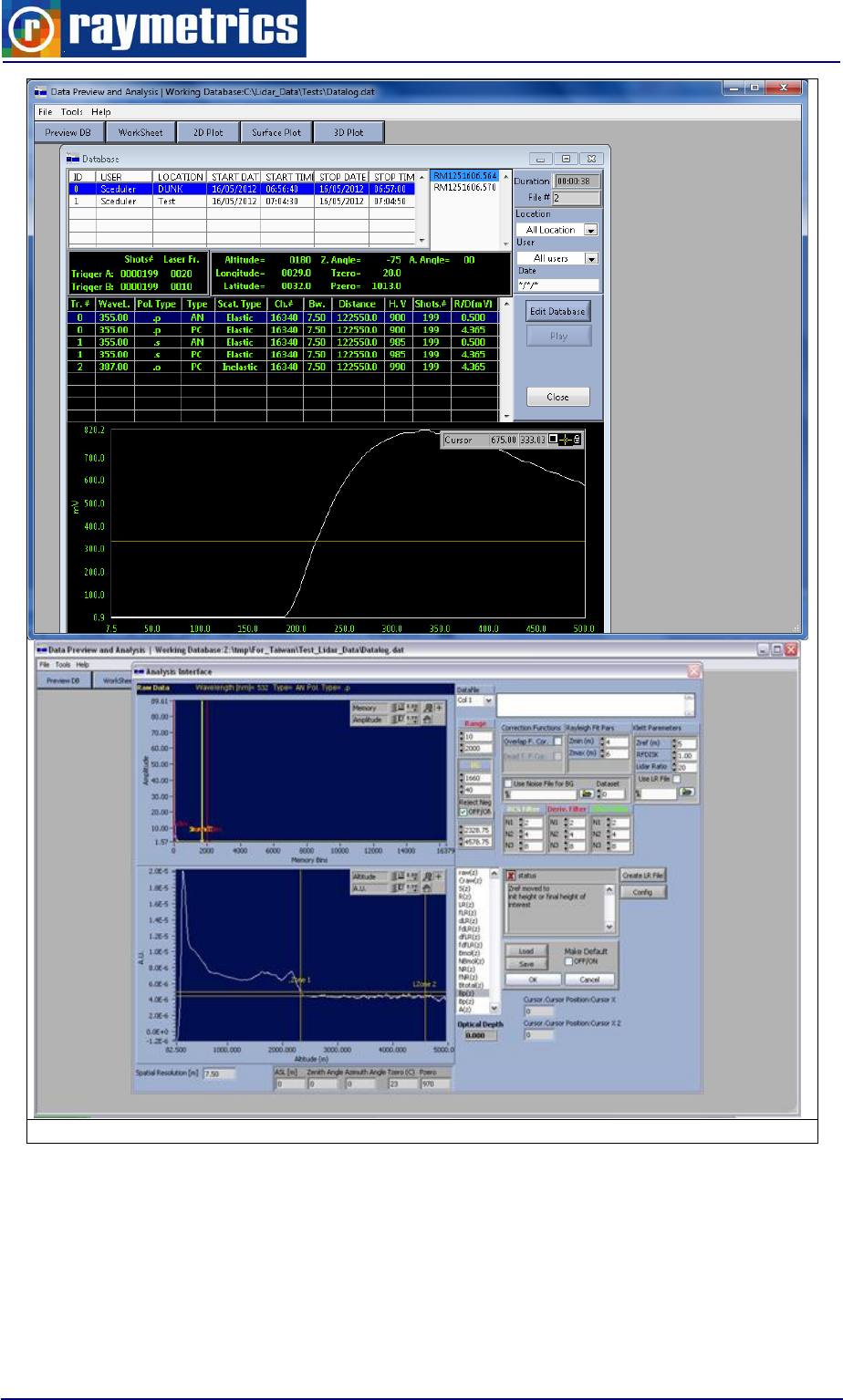Open the 2D Plot tab
843x1400 pixels.
[208, 132]
